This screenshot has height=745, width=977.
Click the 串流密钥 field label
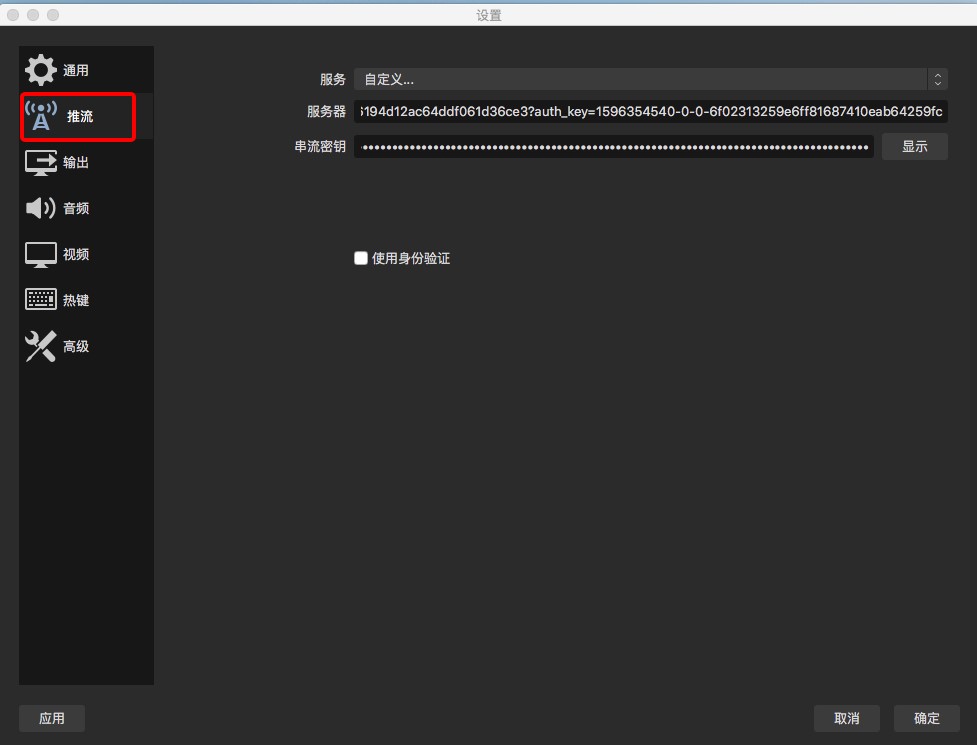pos(320,146)
